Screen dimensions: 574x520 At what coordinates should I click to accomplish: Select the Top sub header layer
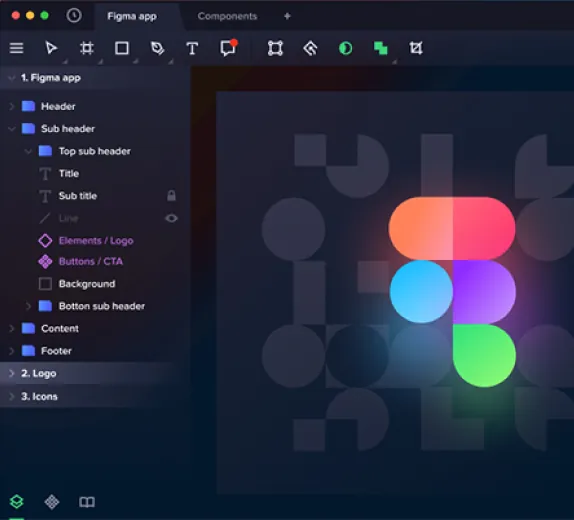click(x=95, y=151)
